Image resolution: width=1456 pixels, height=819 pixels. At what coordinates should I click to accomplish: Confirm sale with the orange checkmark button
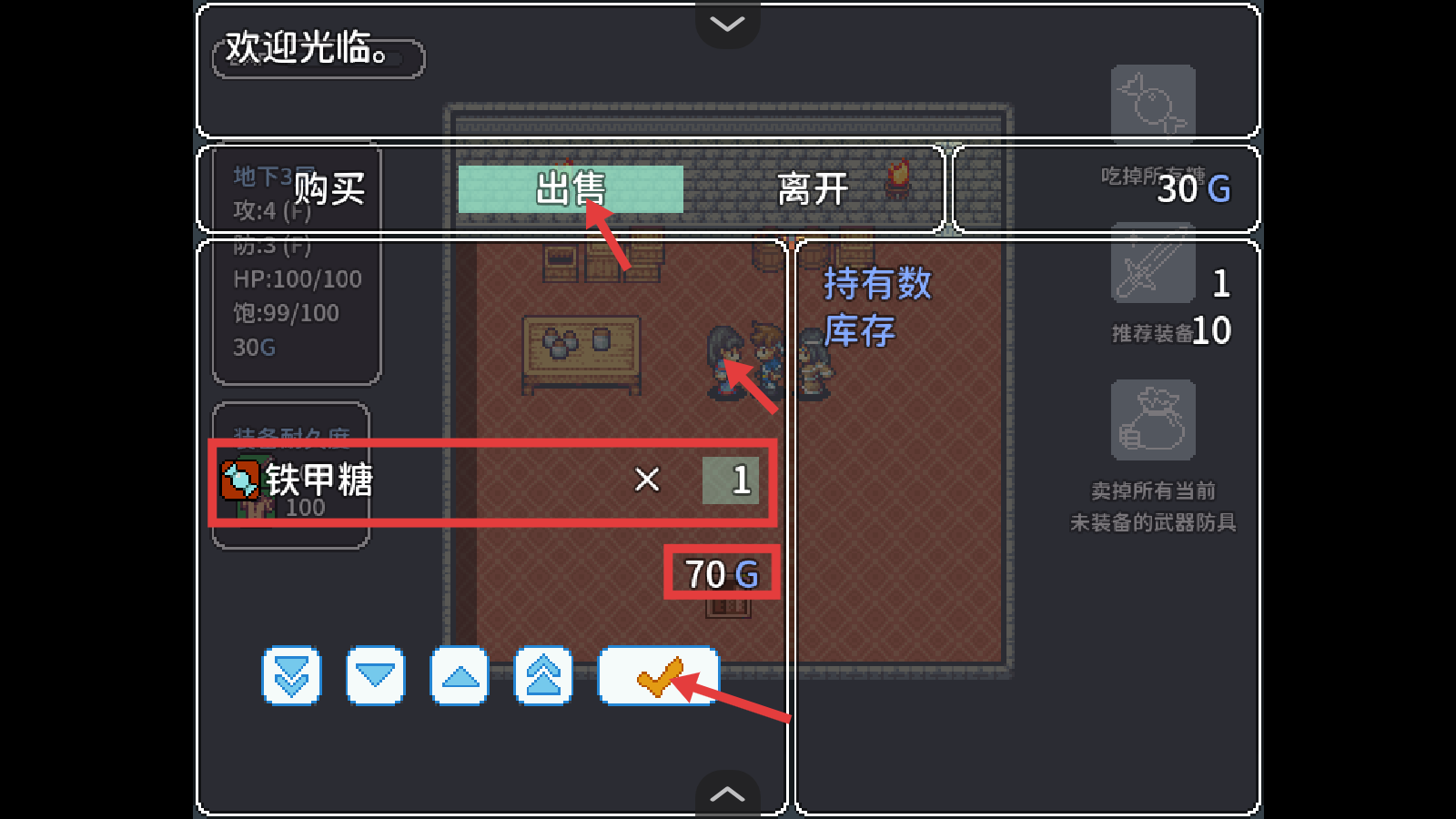[x=659, y=676]
